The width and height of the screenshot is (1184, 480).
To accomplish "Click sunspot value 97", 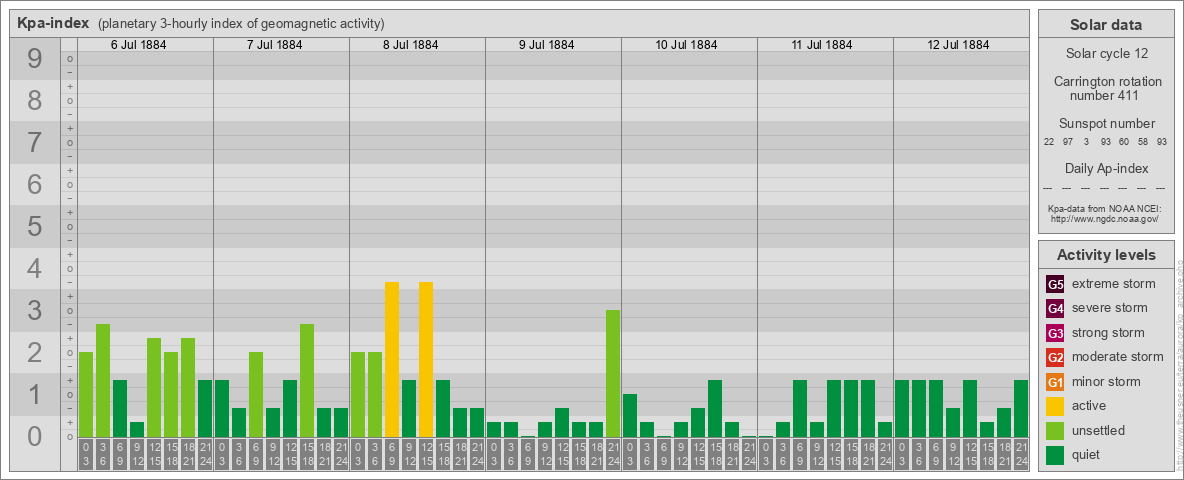I will click(x=1068, y=142).
